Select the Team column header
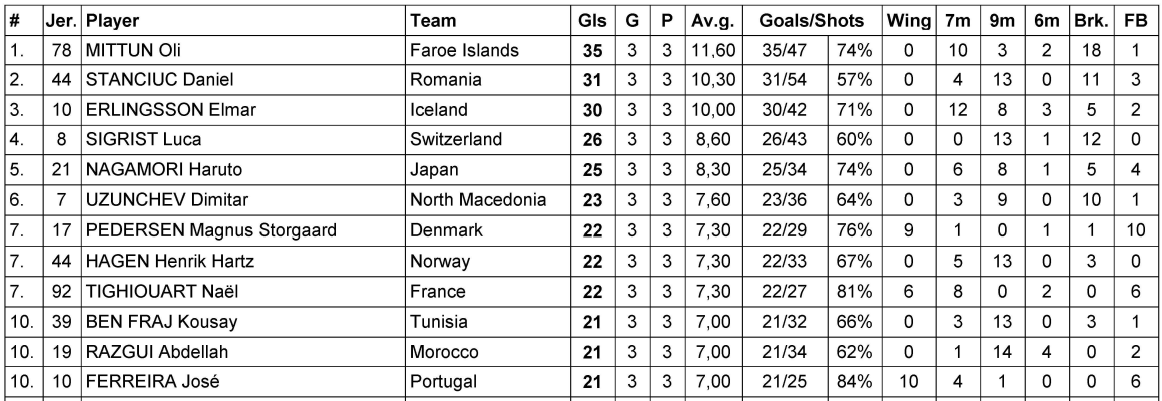The height and width of the screenshot is (401, 1162). tap(433, 21)
